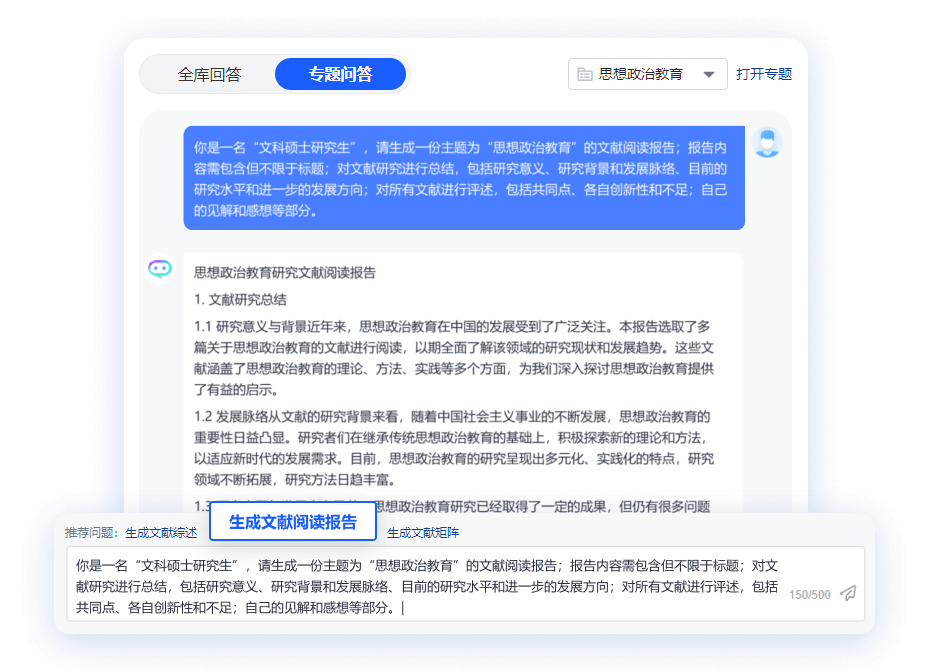
Task: Click the robot assistant avatar icon
Action: [160, 268]
